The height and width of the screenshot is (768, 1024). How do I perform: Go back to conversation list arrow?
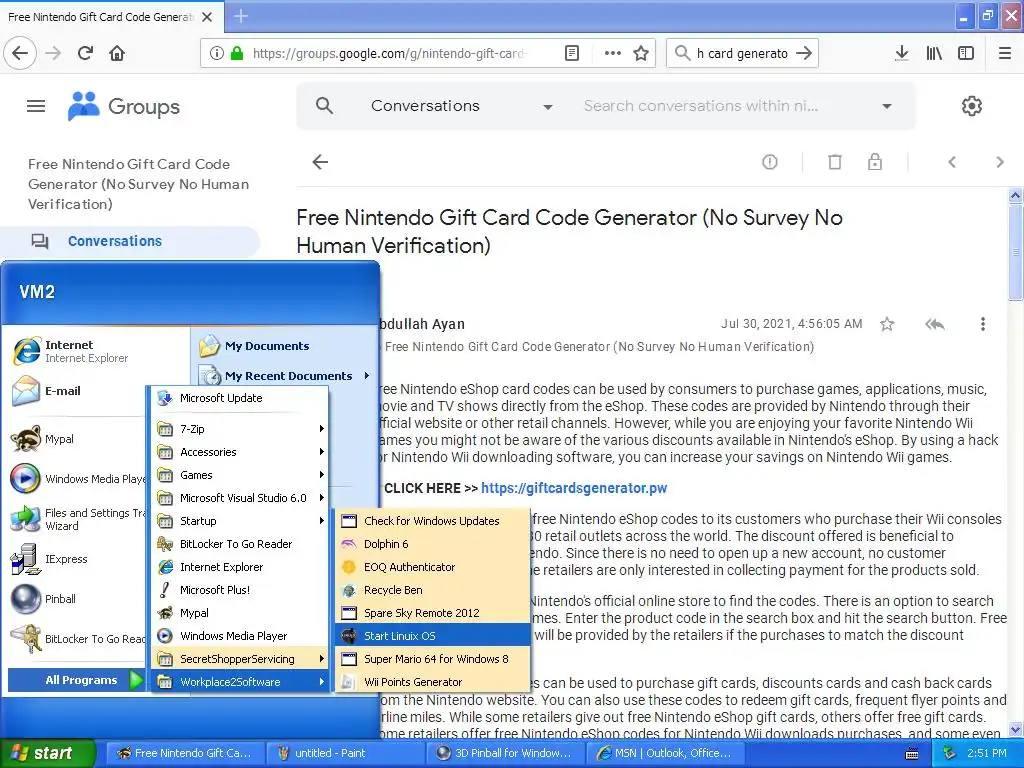(320, 162)
